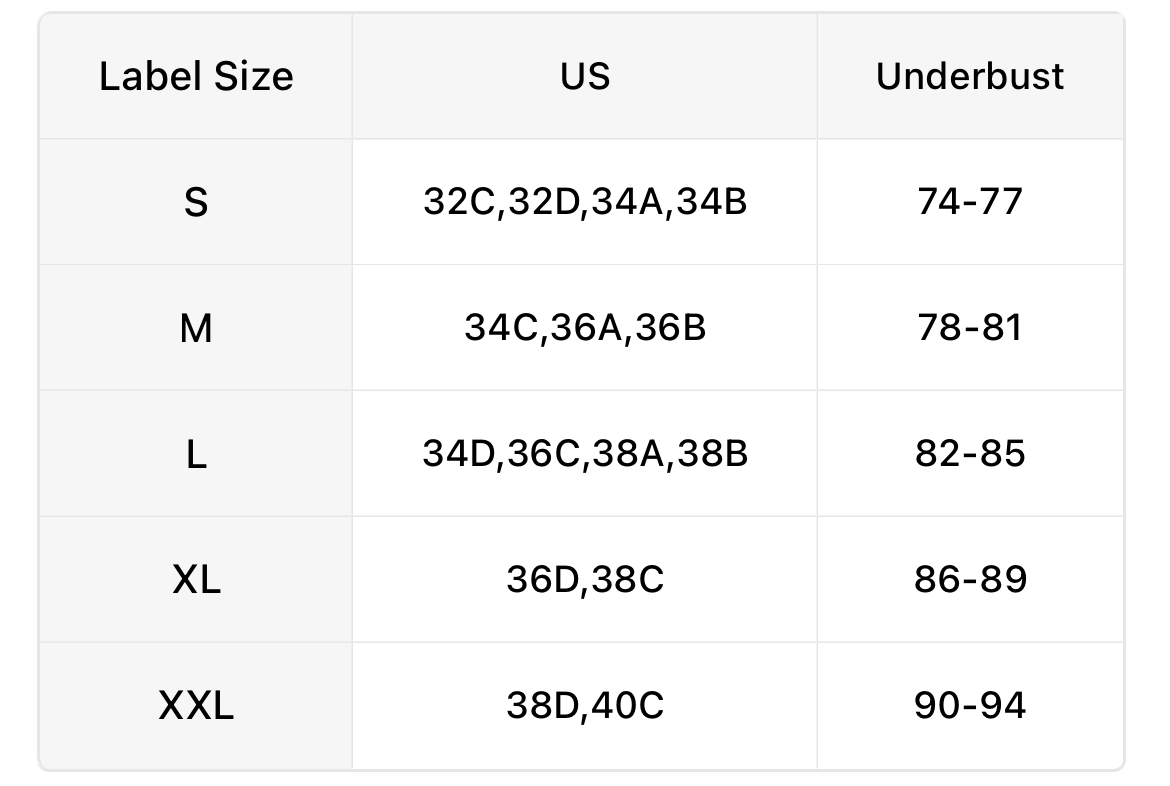
Task: Click the 82-85 underbust value
Action: [x=970, y=455]
